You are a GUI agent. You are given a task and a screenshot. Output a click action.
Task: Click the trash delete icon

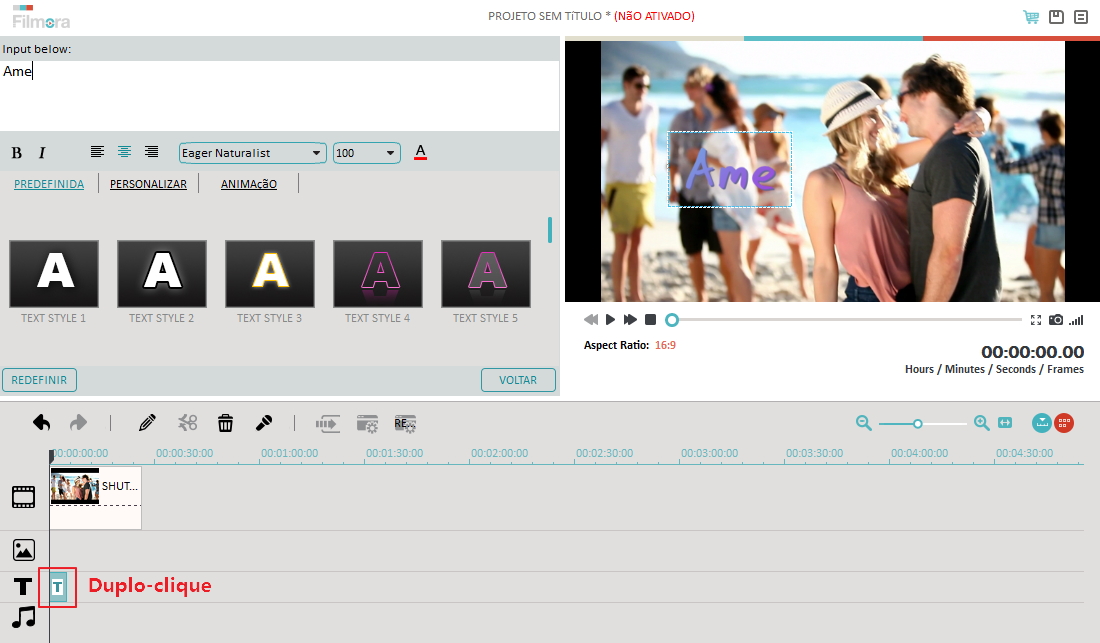pos(226,423)
